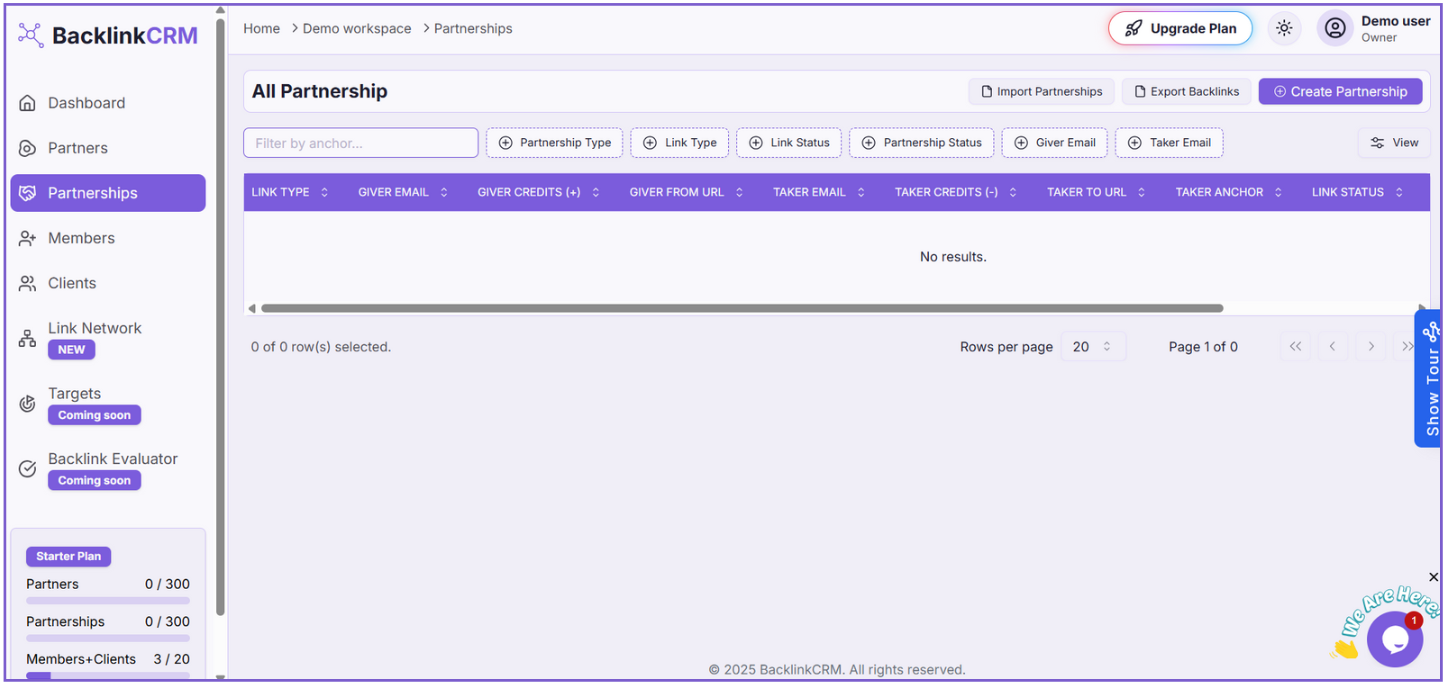Click the Create Partnership button
Viewport: 1445px width, 685px height.
coord(1340,91)
